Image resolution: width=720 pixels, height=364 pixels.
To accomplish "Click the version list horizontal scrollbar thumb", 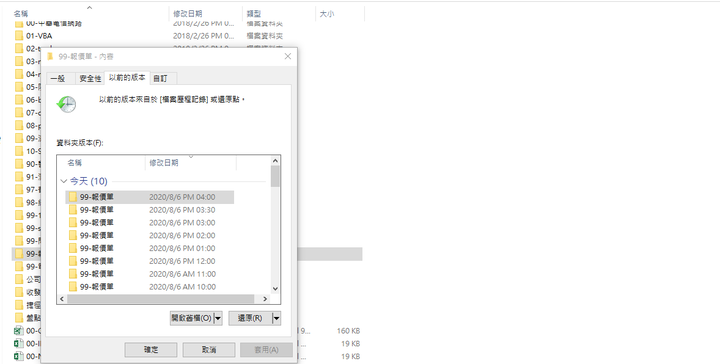I will (161, 299).
